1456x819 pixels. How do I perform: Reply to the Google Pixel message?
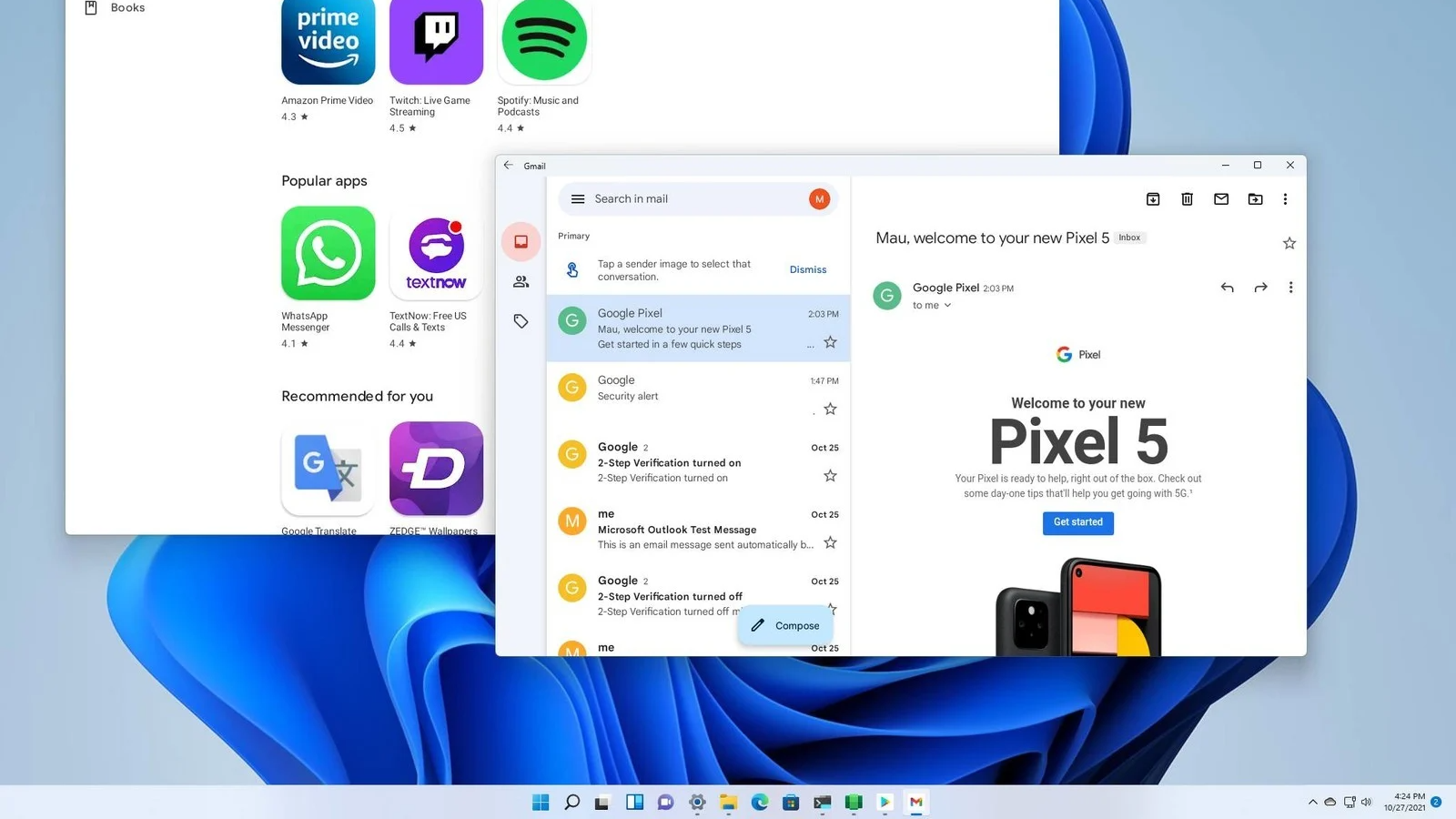point(1227,288)
